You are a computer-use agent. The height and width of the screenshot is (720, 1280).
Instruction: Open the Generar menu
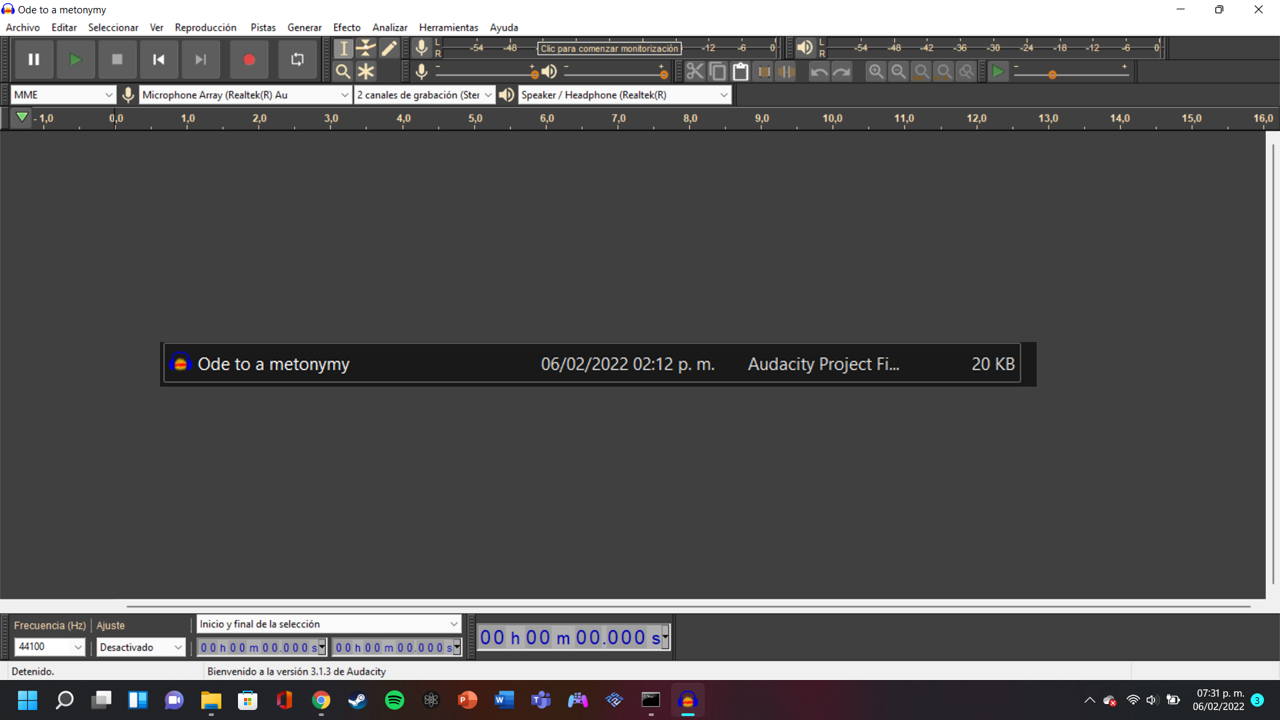click(x=305, y=27)
